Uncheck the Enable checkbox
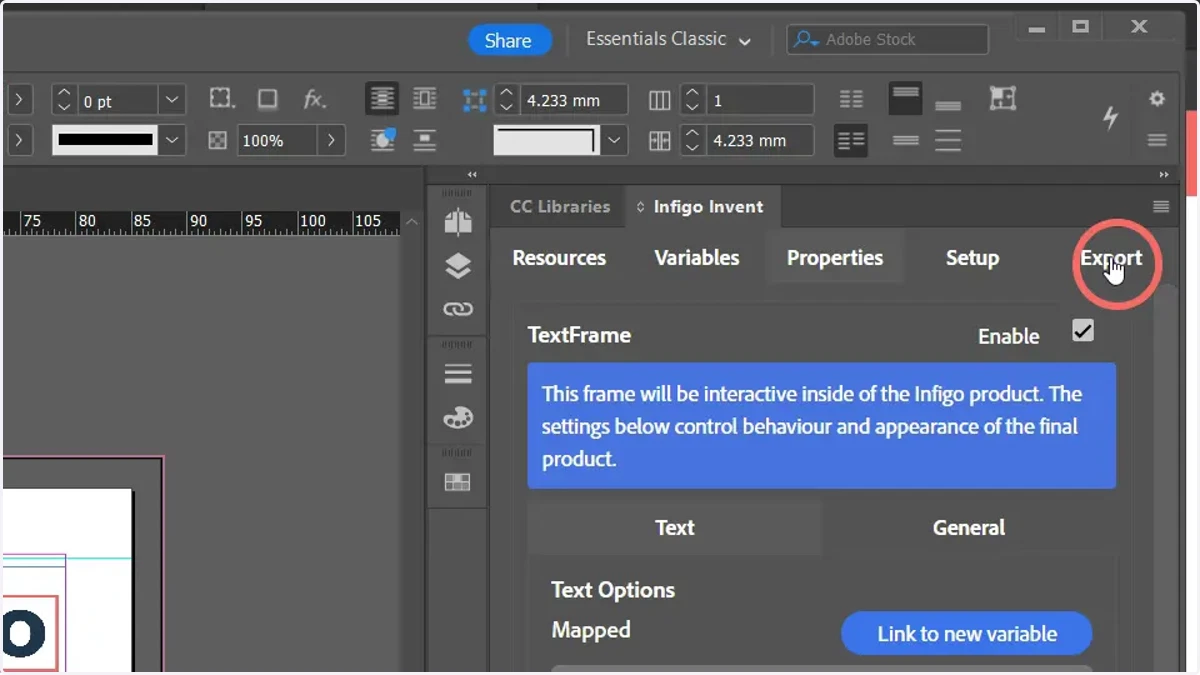 point(1083,331)
